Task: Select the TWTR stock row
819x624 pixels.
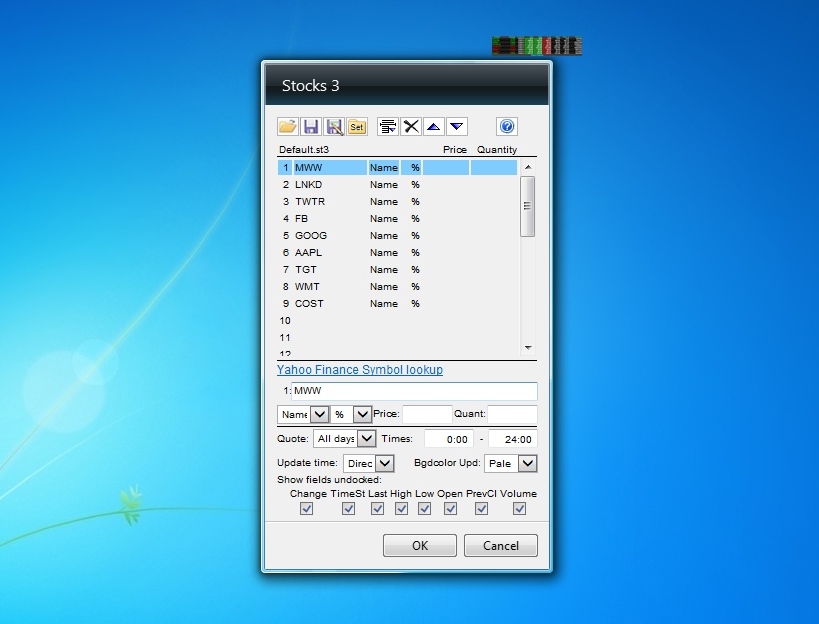Action: pyautogui.click(x=397, y=202)
